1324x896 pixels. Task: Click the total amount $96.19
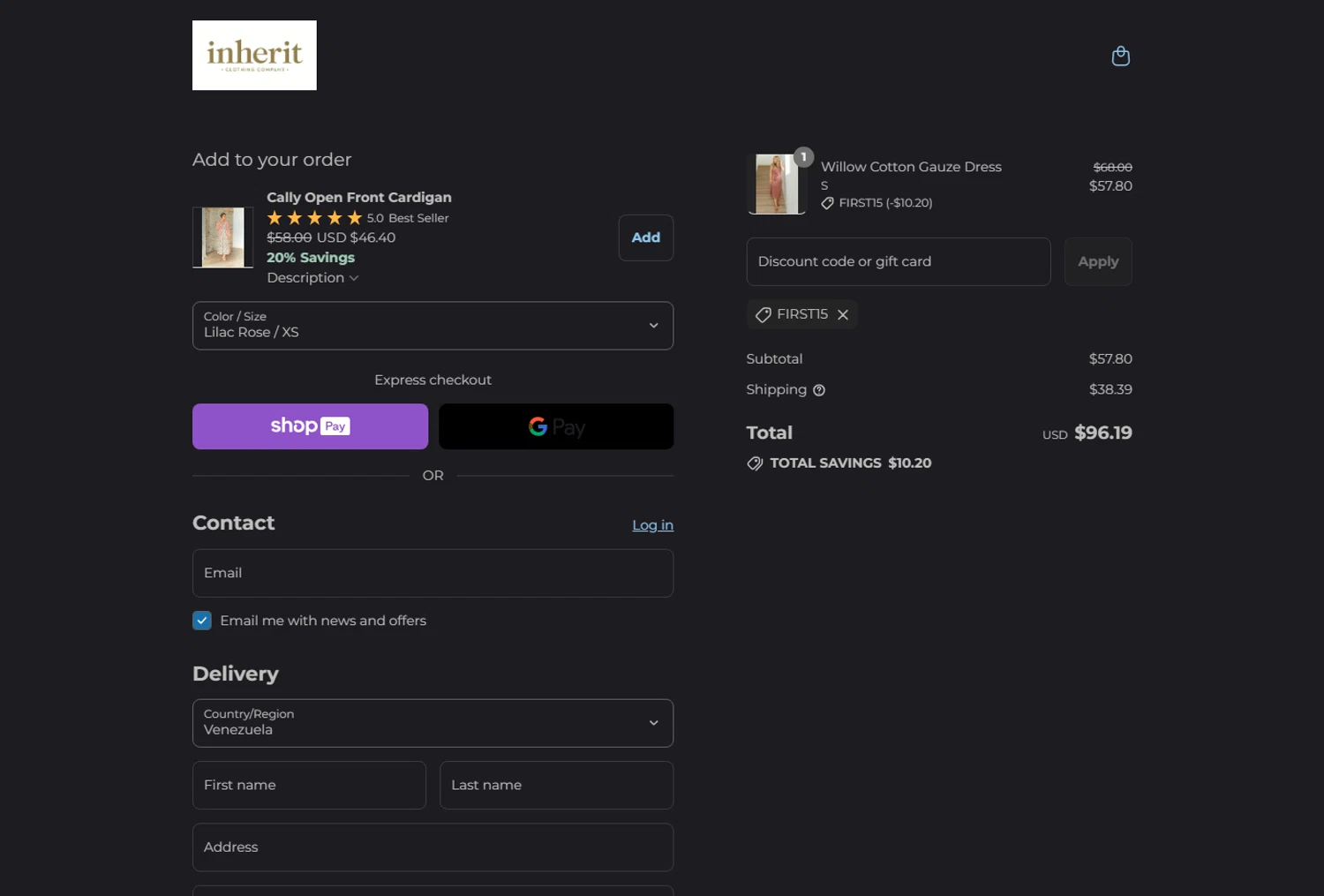[1102, 433]
